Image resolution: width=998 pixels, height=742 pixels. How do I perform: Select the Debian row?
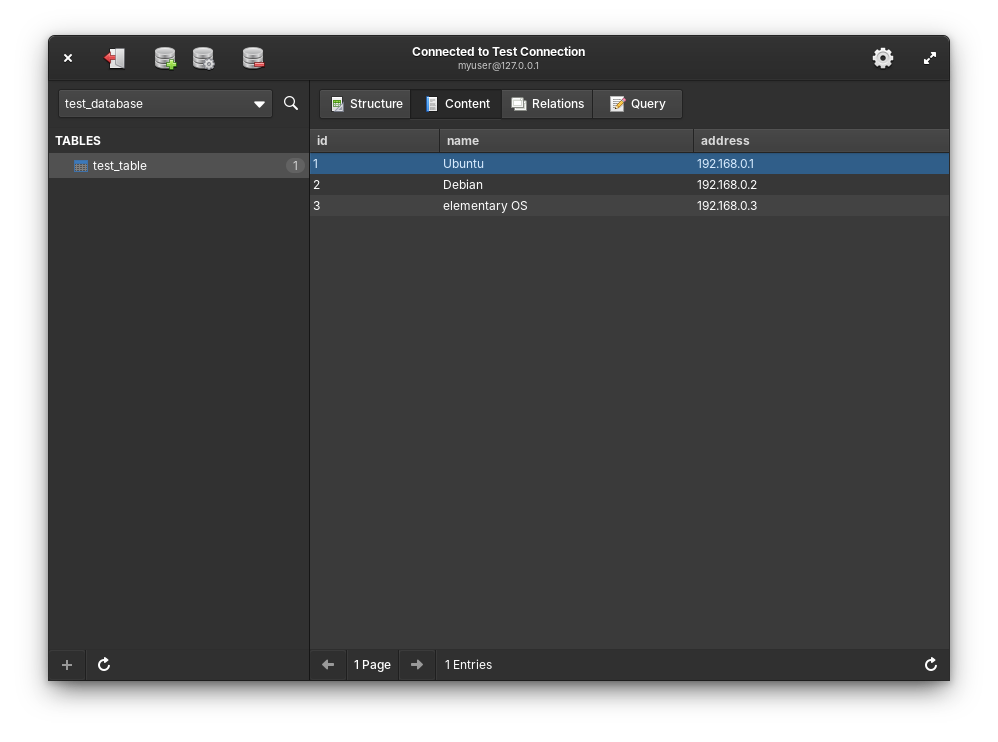[x=463, y=185]
